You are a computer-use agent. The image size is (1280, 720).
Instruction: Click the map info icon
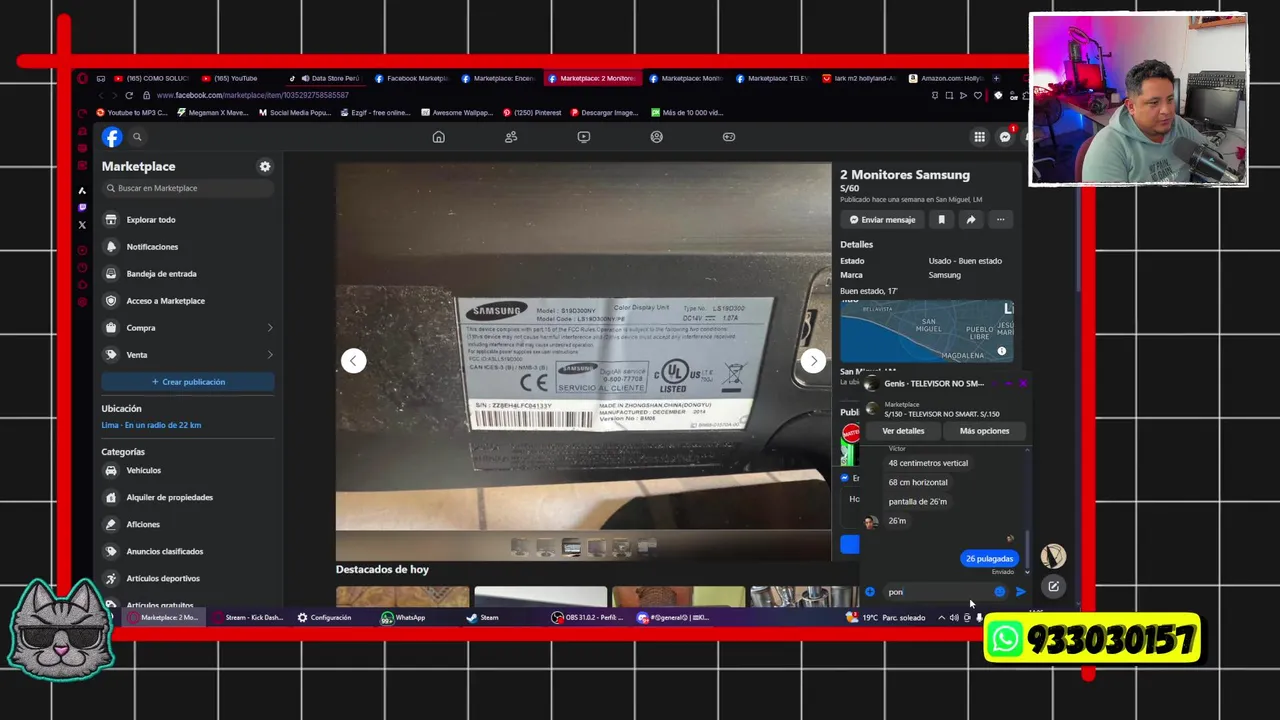point(1002,351)
